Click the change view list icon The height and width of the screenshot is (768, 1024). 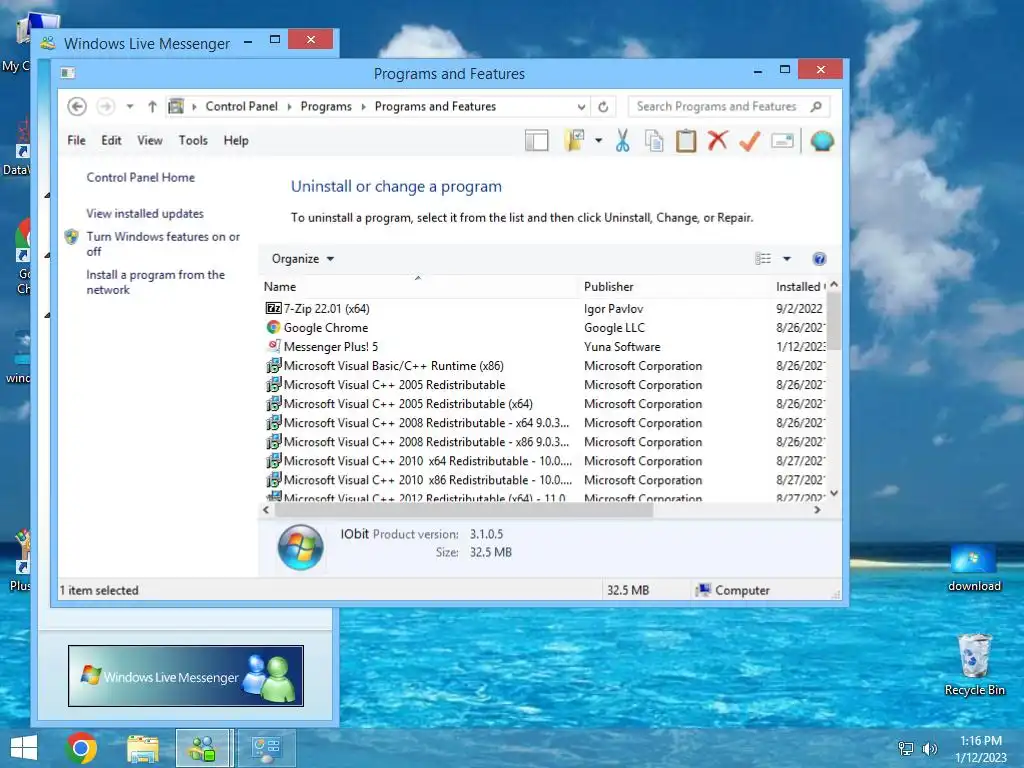[x=763, y=259]
